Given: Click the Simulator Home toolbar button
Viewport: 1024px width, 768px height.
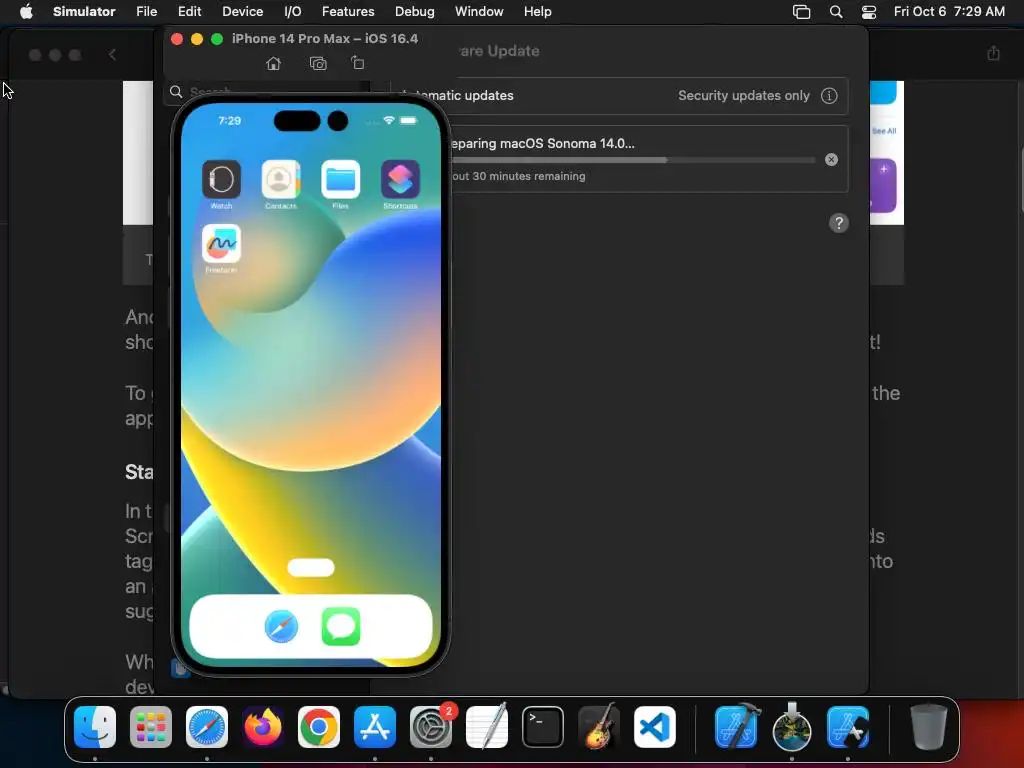Looking at the screenshot, I should coord(274,63).
